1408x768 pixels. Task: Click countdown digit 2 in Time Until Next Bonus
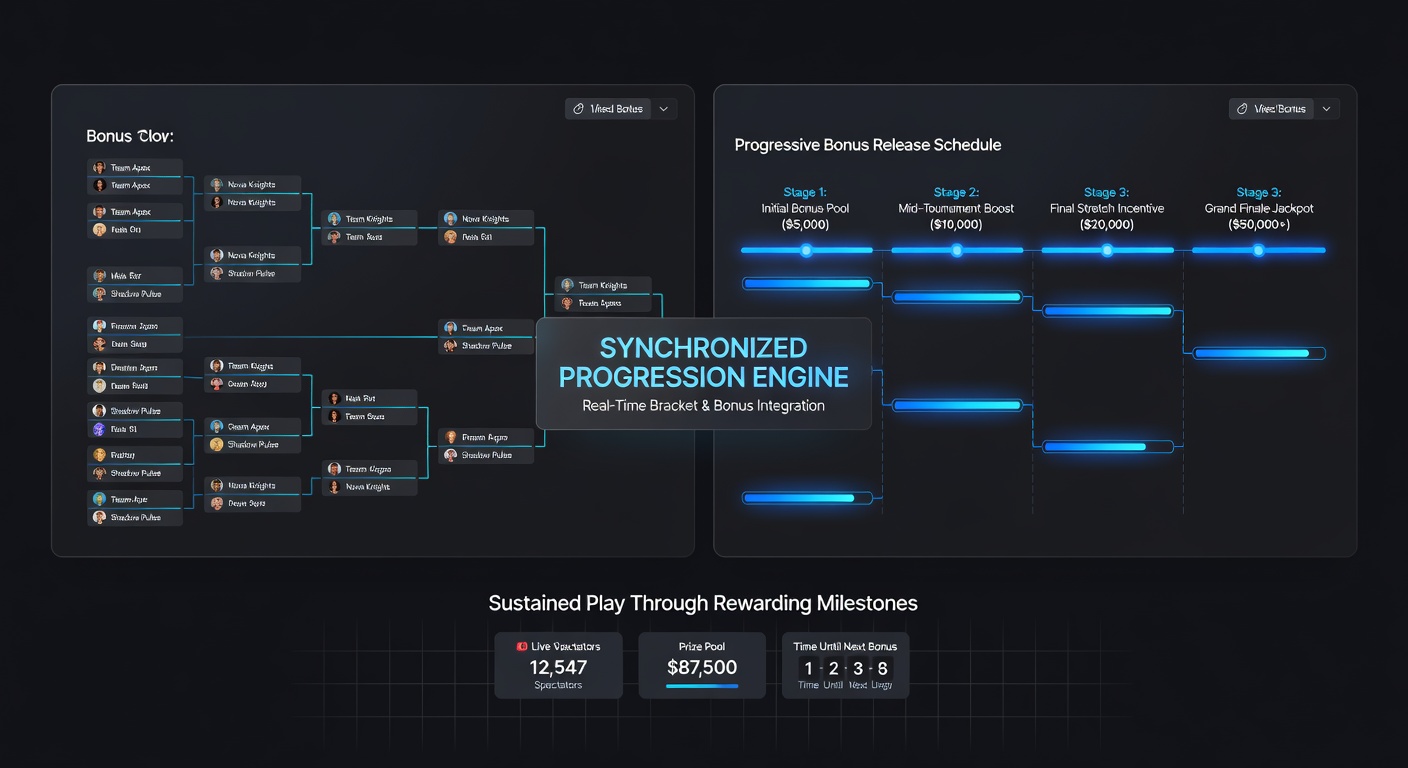pyautogui.click(x=833, y=668)
